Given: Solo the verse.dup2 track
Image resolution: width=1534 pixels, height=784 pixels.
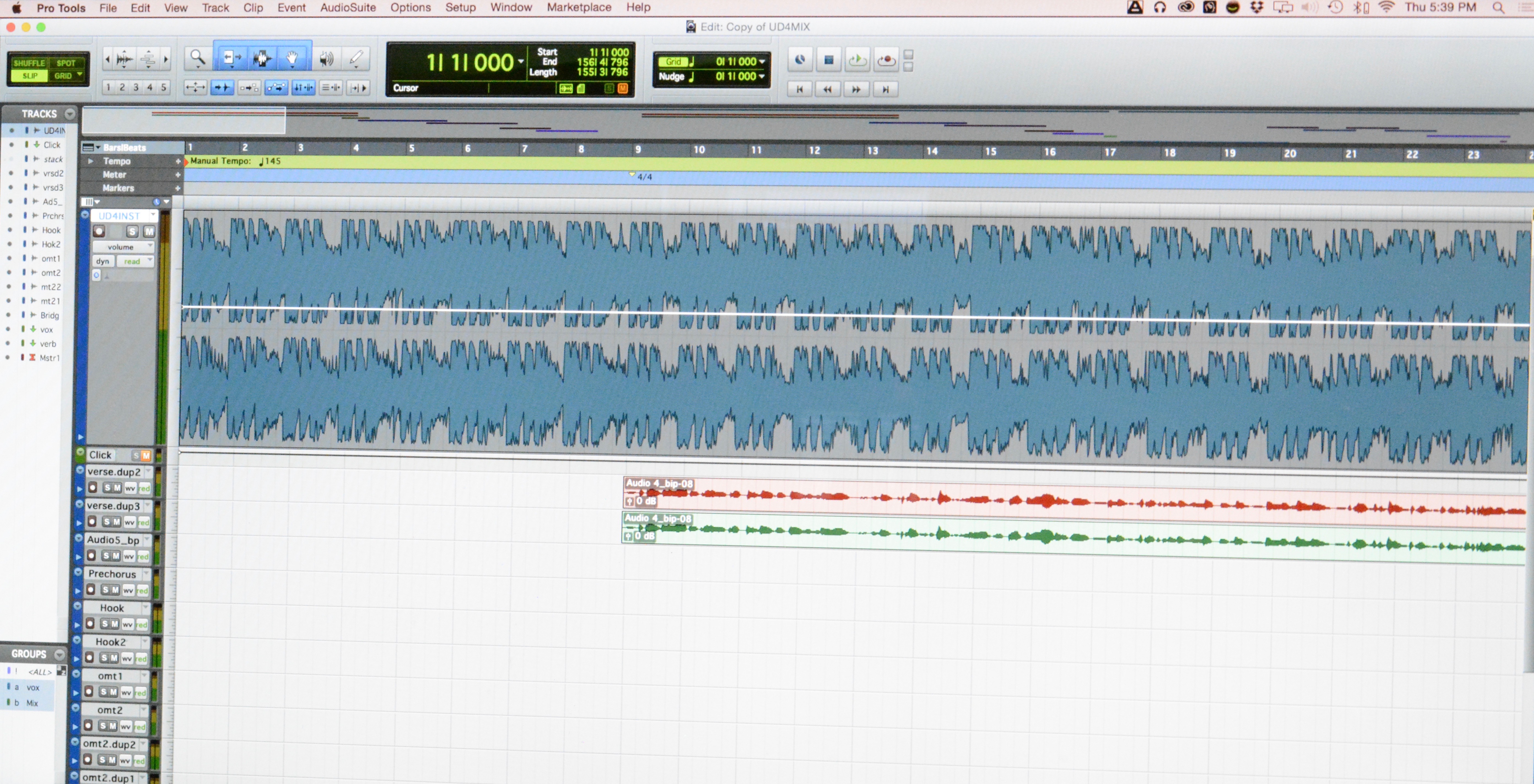Looking at the screenshot, I should click(107, 488).
